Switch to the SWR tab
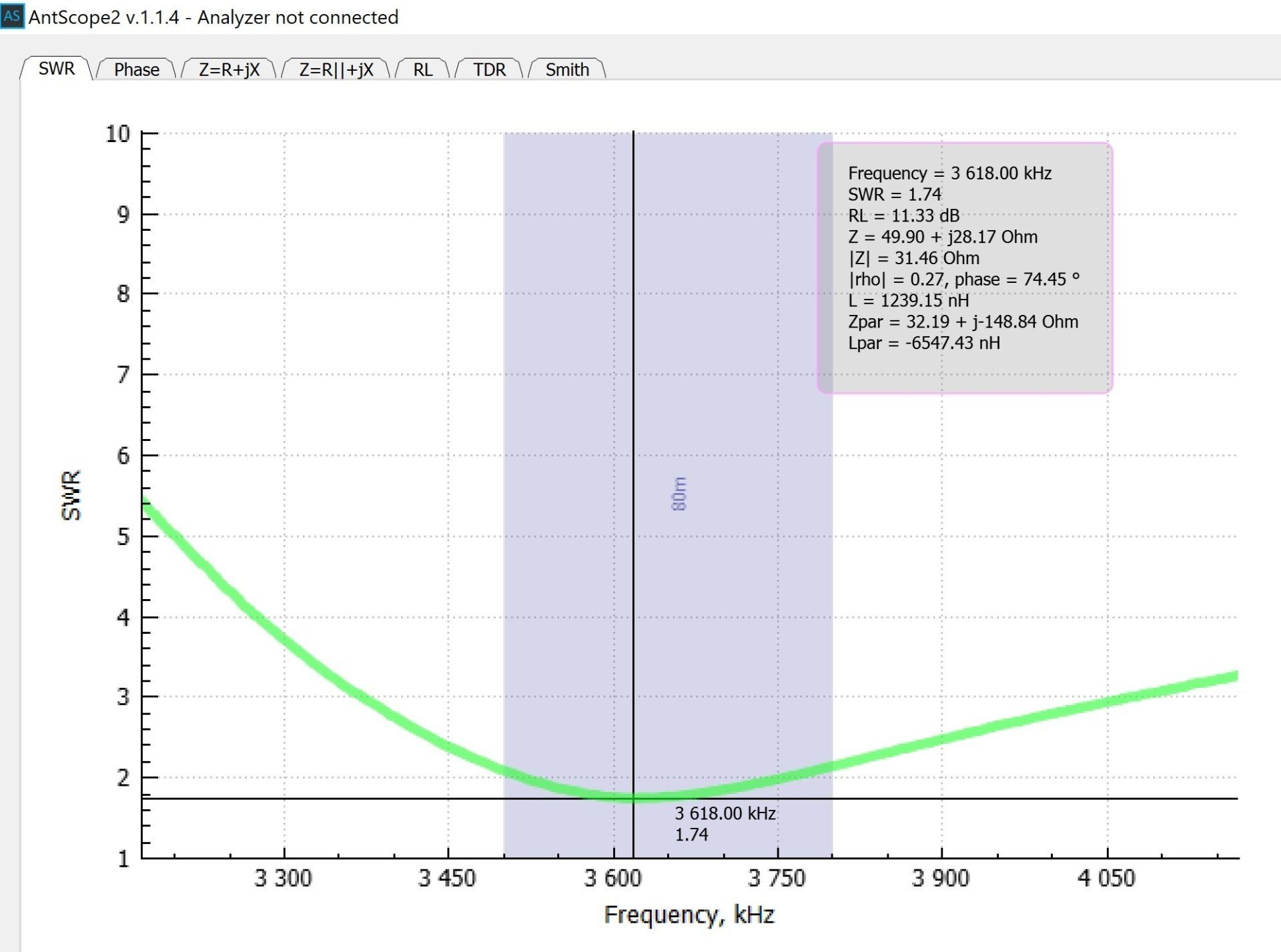The height and width of the screenshot is (952, 1281). click(56, 69)
